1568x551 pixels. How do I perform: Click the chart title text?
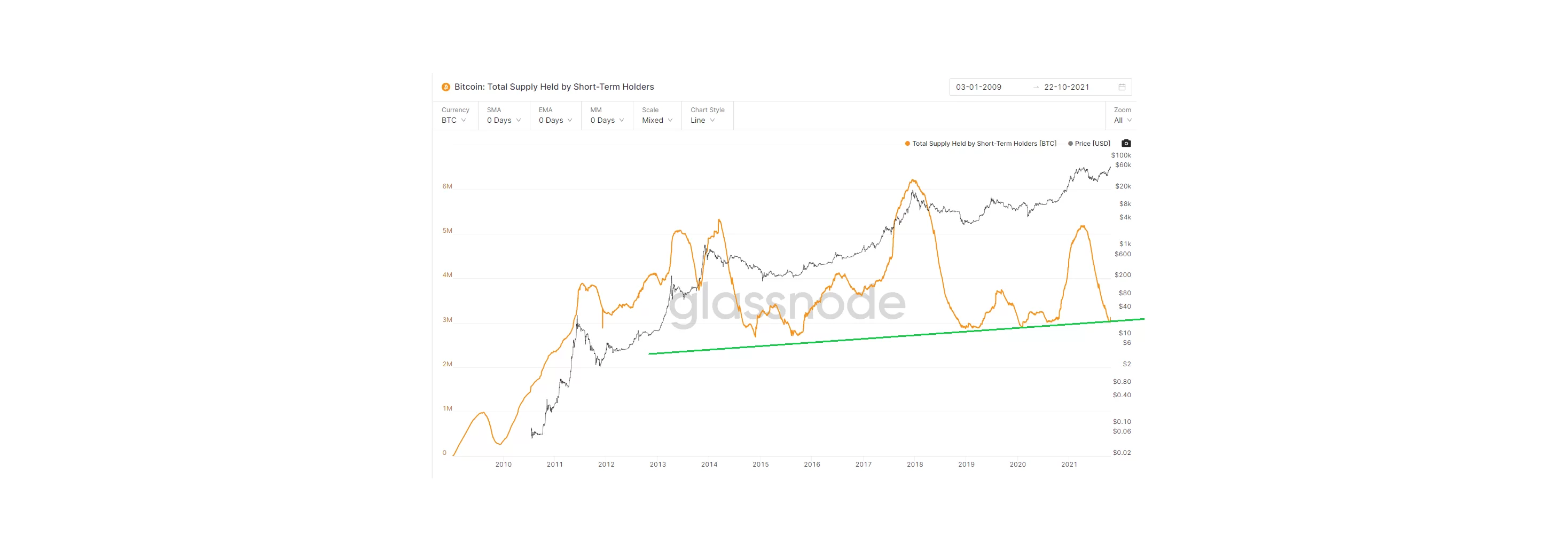[x=553, y=87]
